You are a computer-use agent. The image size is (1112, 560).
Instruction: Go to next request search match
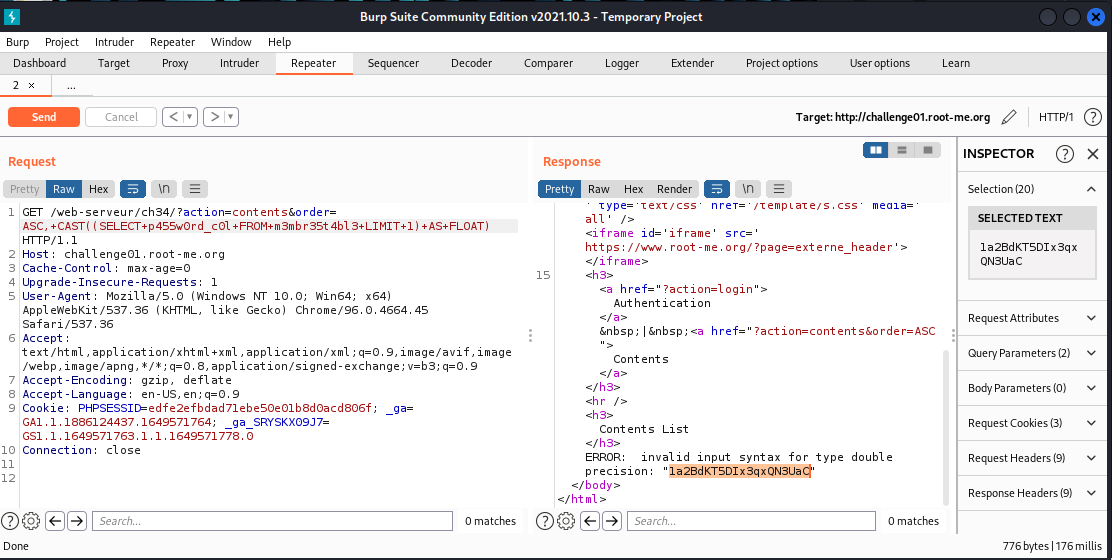pos(77,521)
